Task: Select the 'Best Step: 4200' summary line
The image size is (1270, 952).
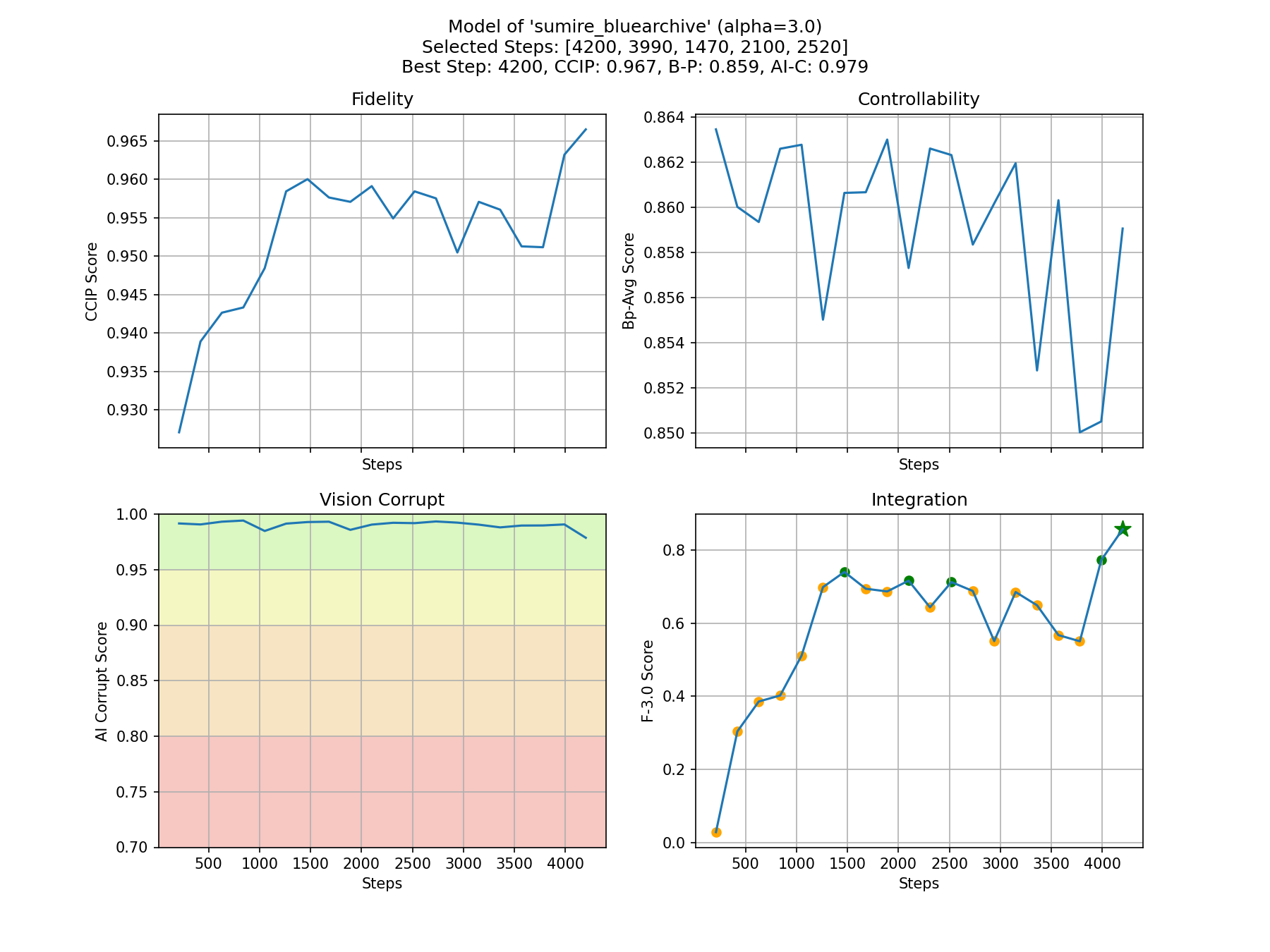Action: point(635,67)
